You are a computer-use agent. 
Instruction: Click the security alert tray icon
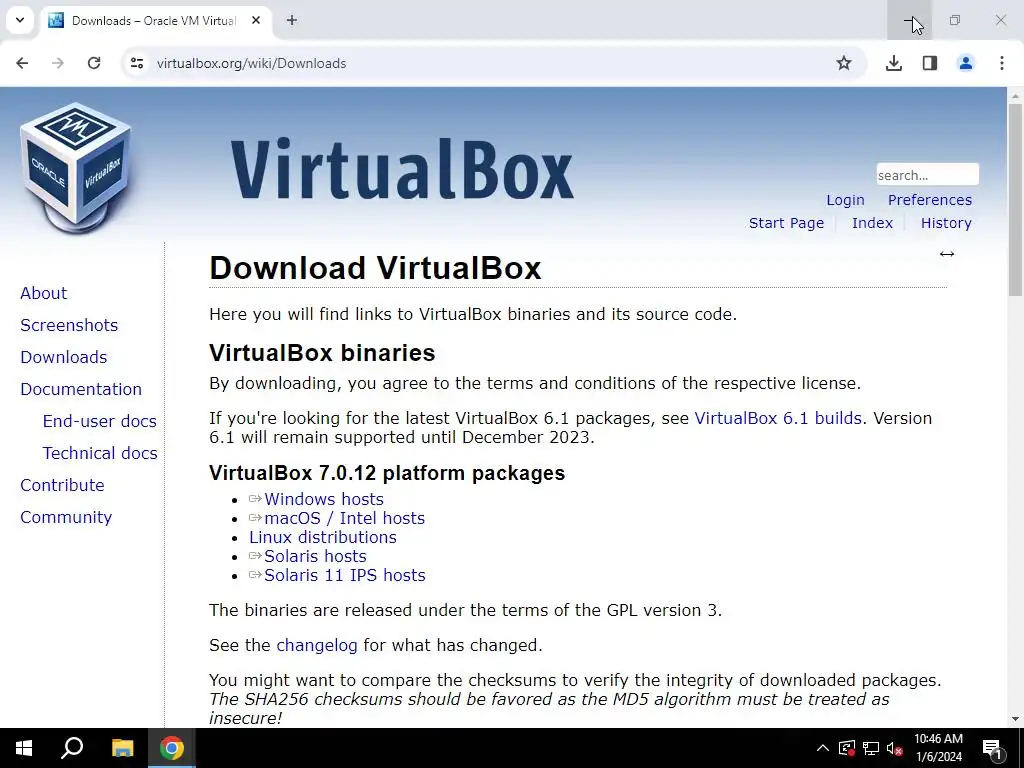click(847, 748)
